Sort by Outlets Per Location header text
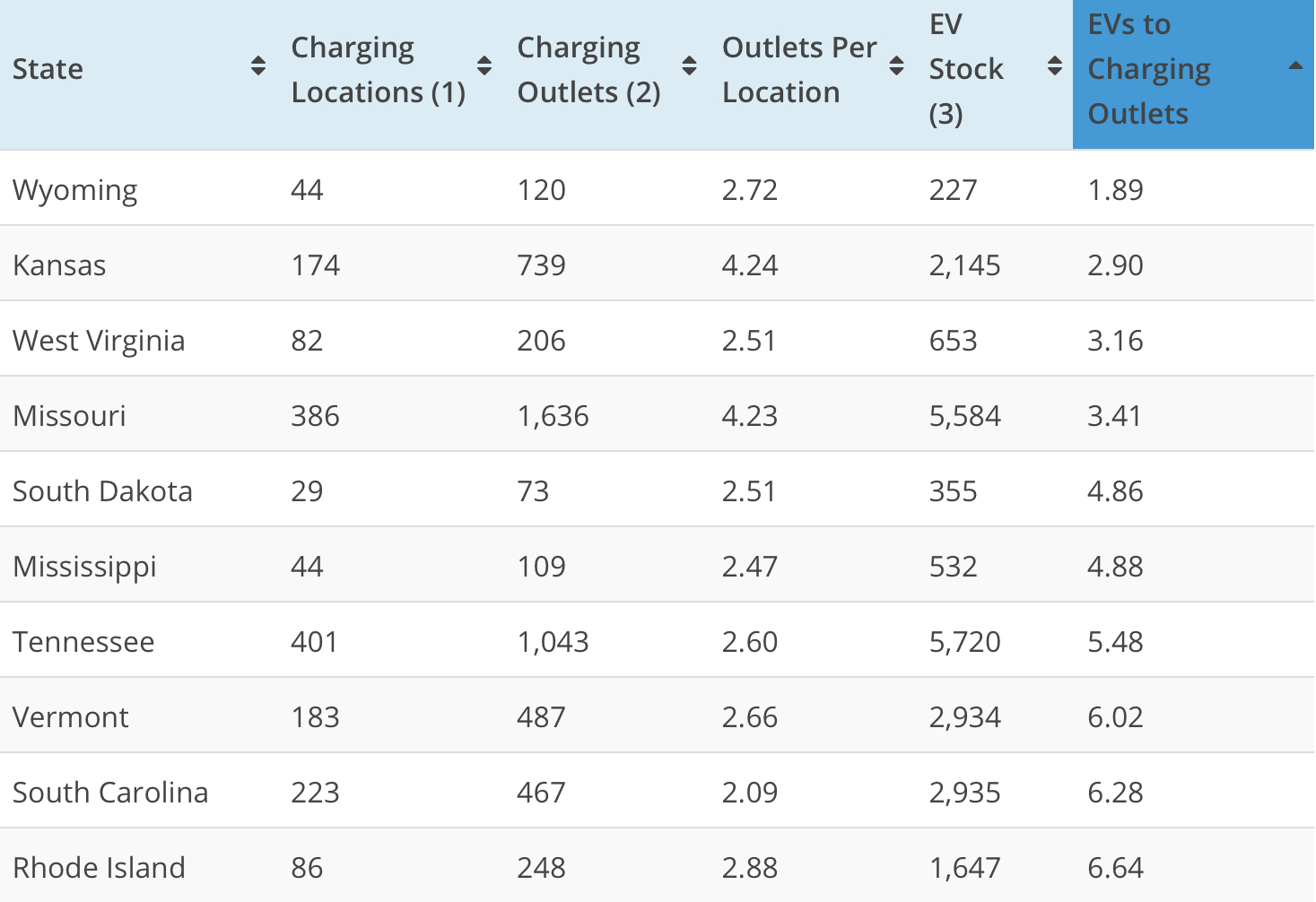The image size is (1316, 902). (799, 70)
